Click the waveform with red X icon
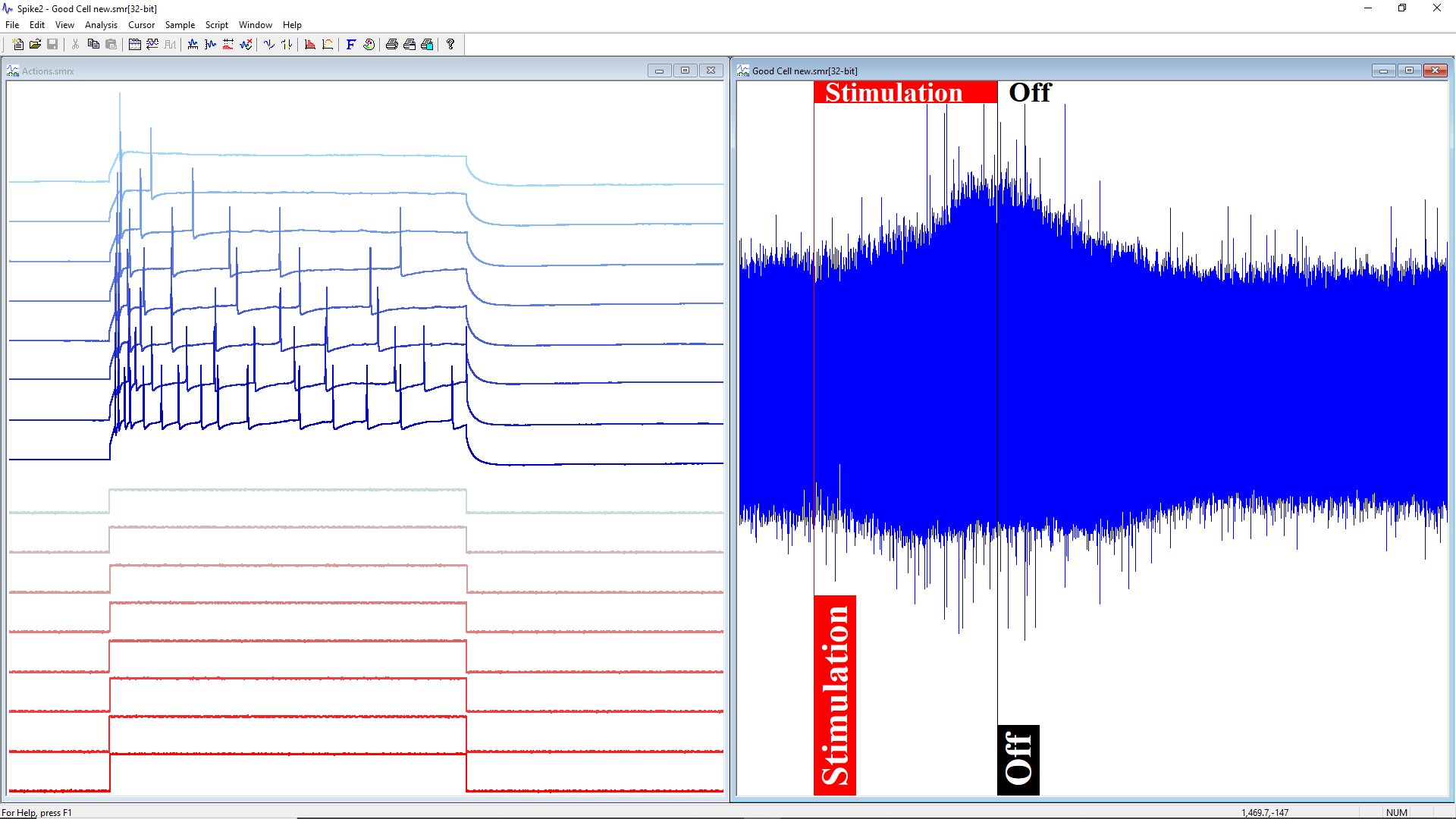The width and height of the screenshot is (1456, 819). click(x=246, y=45)
